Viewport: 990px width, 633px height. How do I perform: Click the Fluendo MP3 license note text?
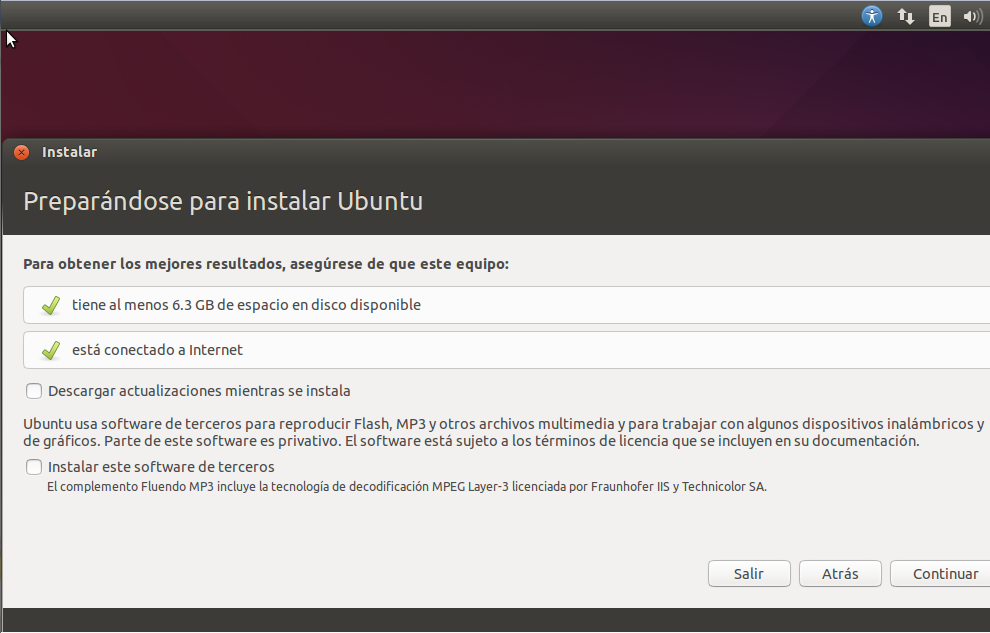tap(407, 487)
